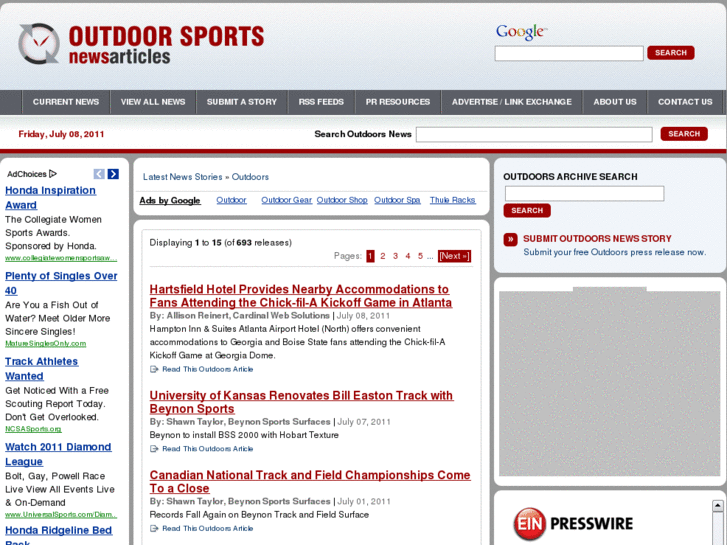Open About Us navigation item
This screenshot has width=727, height=545.
point(615,102)
